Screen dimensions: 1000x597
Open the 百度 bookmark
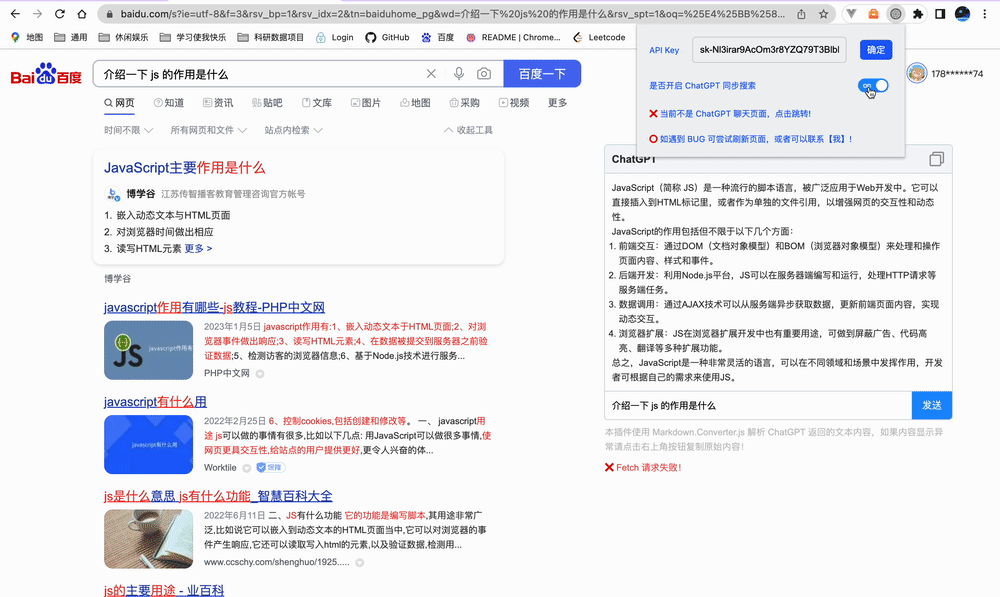pos(438,38)
